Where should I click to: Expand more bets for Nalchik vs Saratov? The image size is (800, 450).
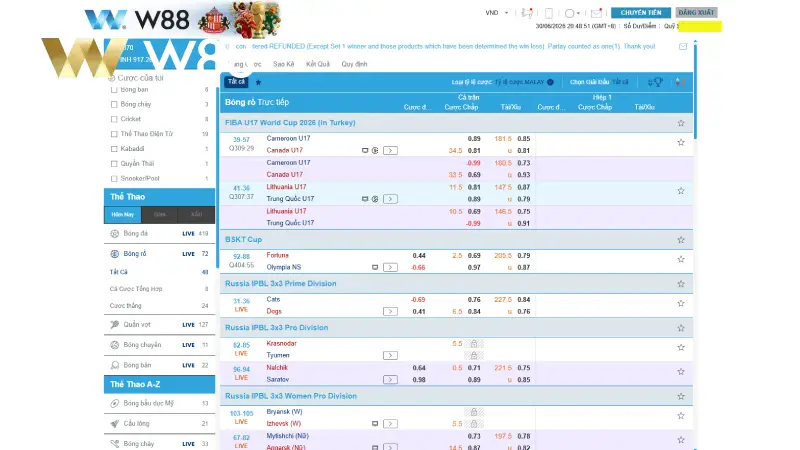(x=390, y=380)
